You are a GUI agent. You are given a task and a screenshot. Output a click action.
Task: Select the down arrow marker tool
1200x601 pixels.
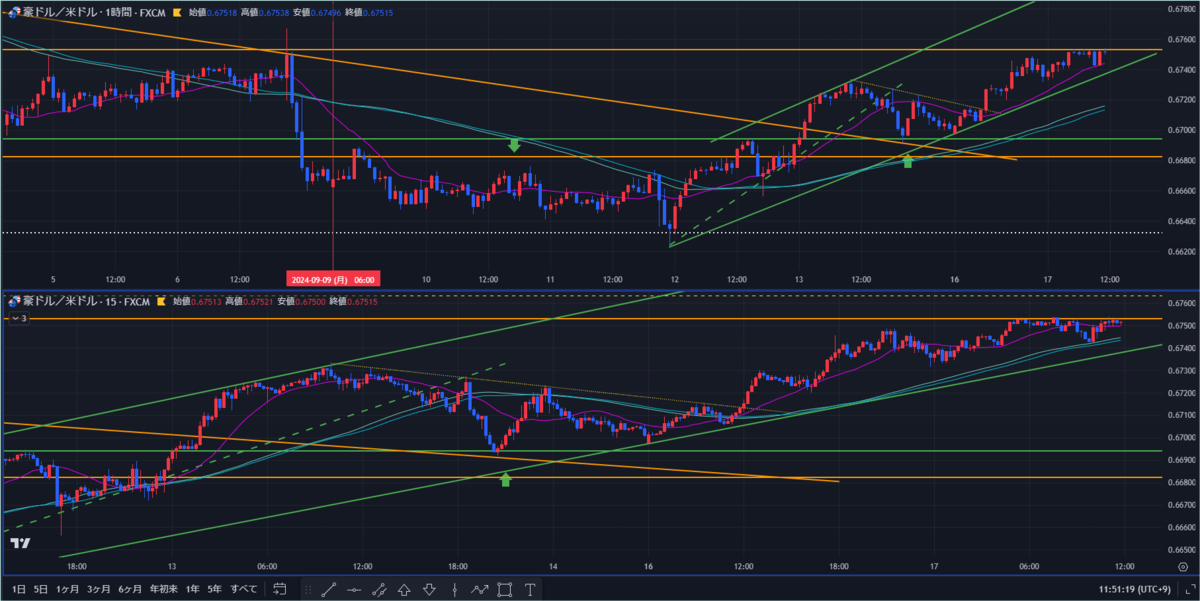coord(429,590)
